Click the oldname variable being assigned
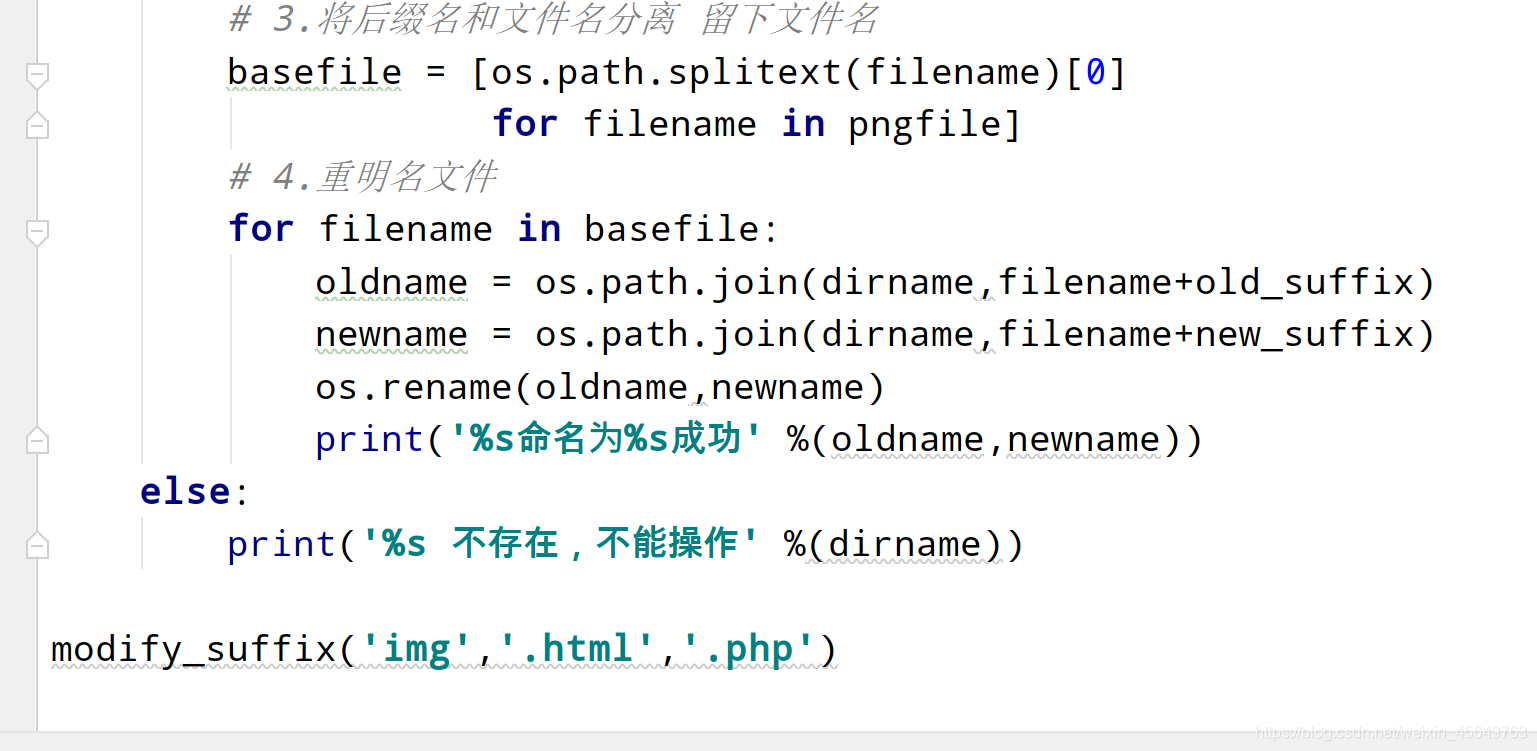Screen dimensions: 1537x751 click(391, 282)
